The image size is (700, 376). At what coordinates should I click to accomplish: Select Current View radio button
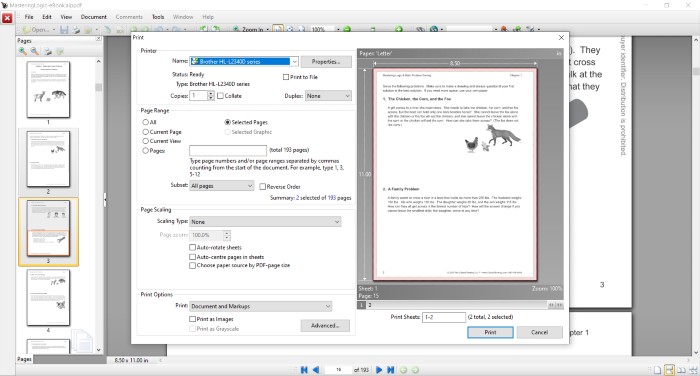[x=146, y=141]
